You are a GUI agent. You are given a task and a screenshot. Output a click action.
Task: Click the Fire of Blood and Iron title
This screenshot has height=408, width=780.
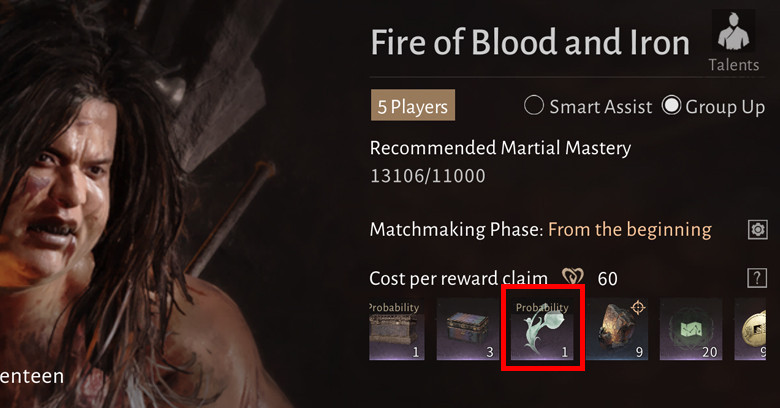pos(530,42)
